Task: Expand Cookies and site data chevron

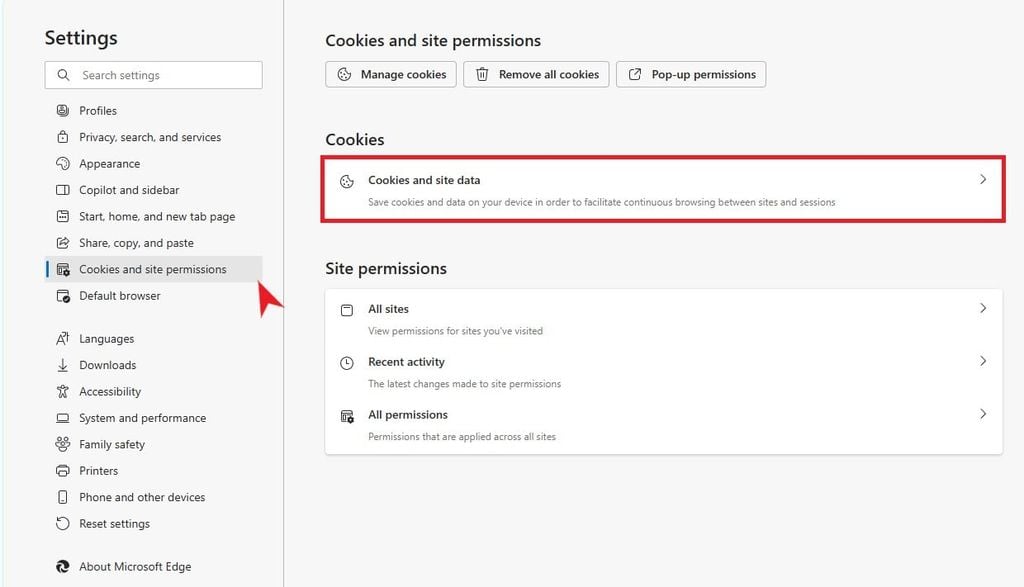Action: click(x=983, y=180)
